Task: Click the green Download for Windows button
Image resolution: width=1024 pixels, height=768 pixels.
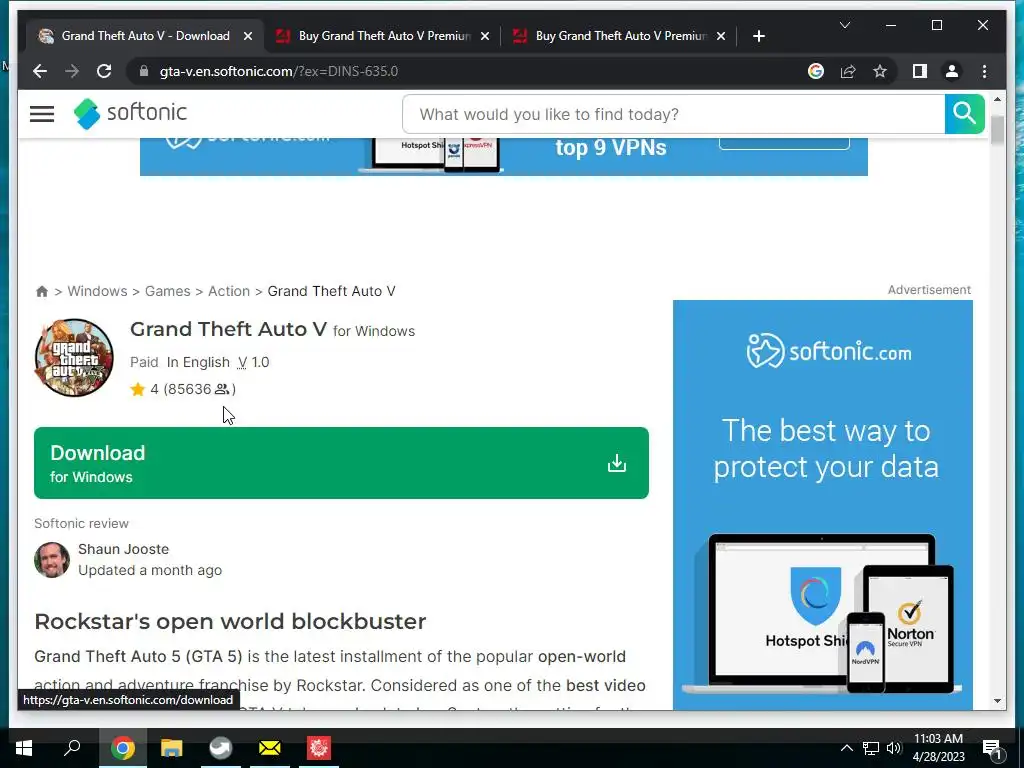Action: 341,463
